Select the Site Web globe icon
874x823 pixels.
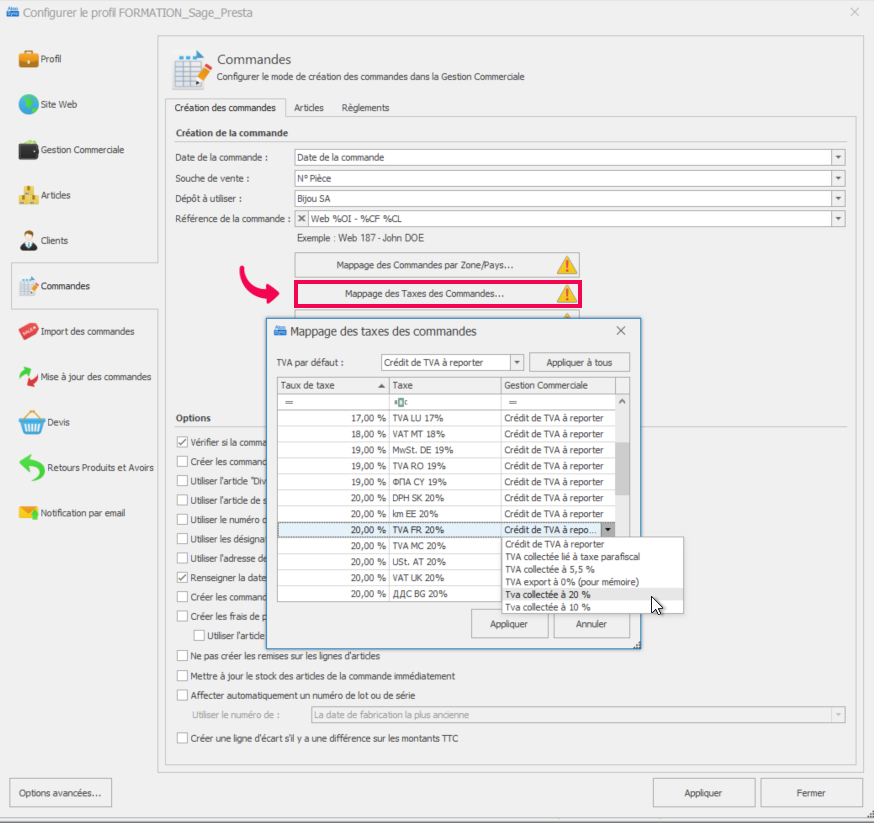coord(28,104)
